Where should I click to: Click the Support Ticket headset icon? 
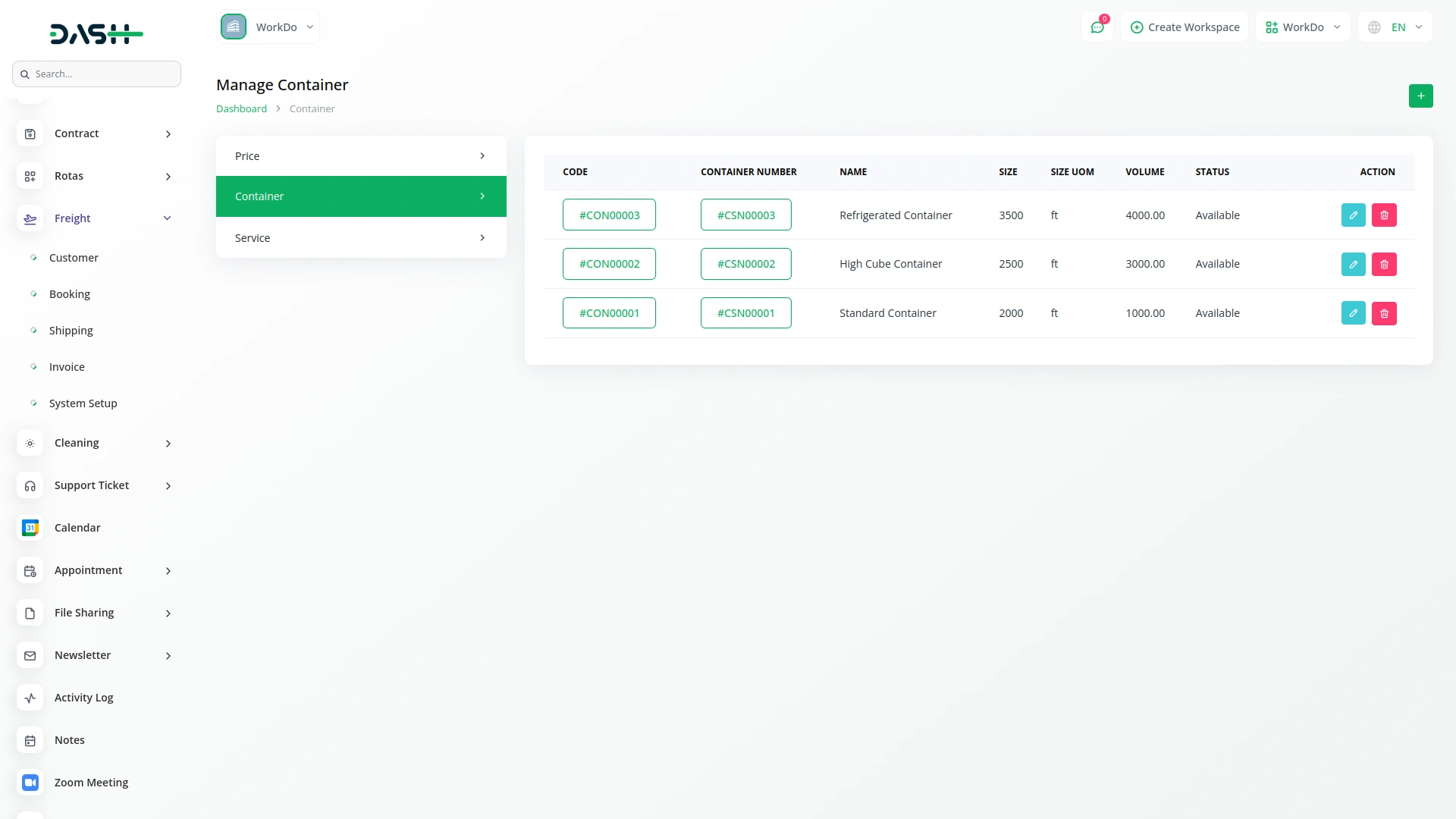(30, 485)
